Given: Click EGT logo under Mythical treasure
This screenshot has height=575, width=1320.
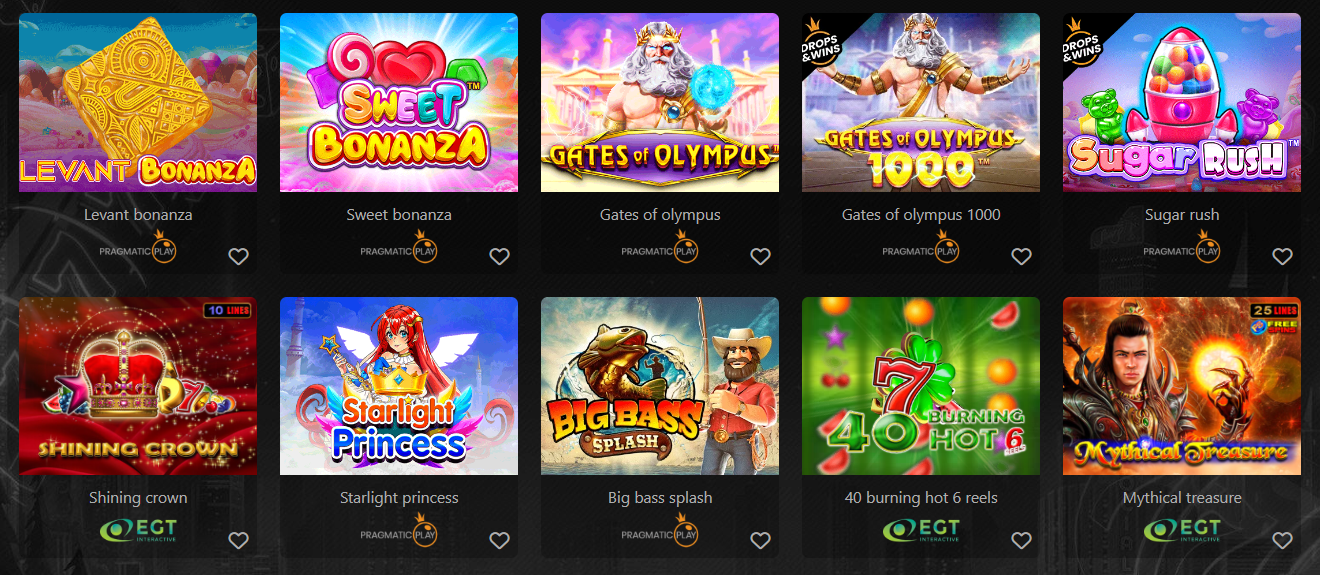Looking at the screenshot, I should point(1182,530).
